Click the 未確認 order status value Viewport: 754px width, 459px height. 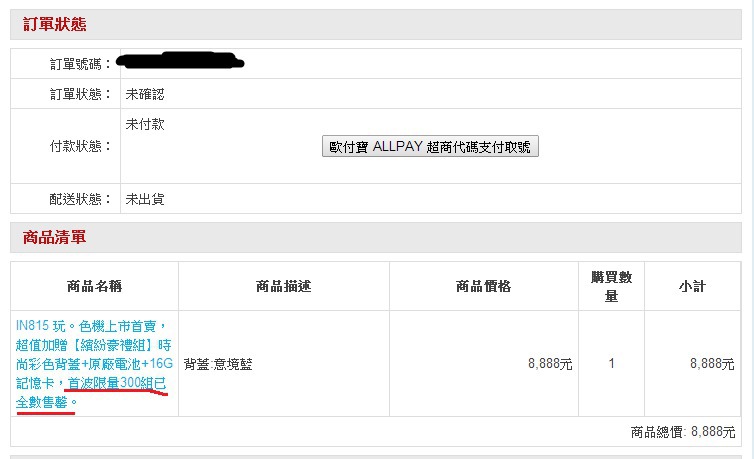click(144, 94)
